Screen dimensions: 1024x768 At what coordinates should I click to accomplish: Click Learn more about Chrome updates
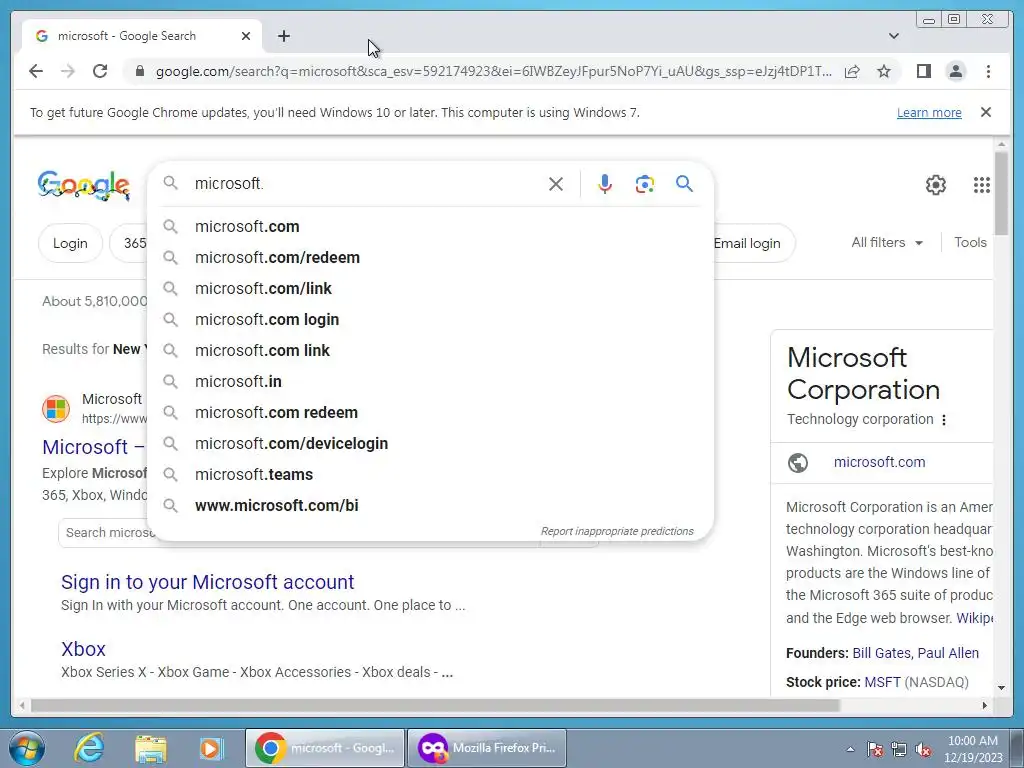929,113
